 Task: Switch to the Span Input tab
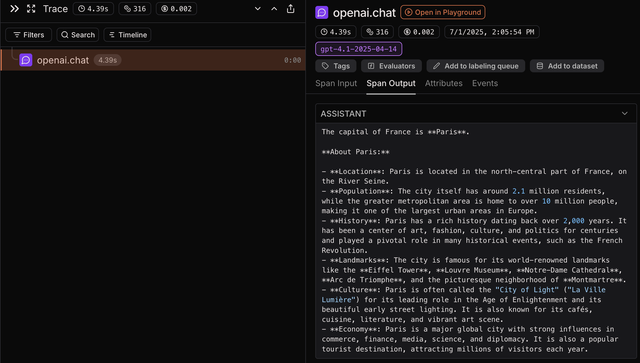click(x=336, y=83)
